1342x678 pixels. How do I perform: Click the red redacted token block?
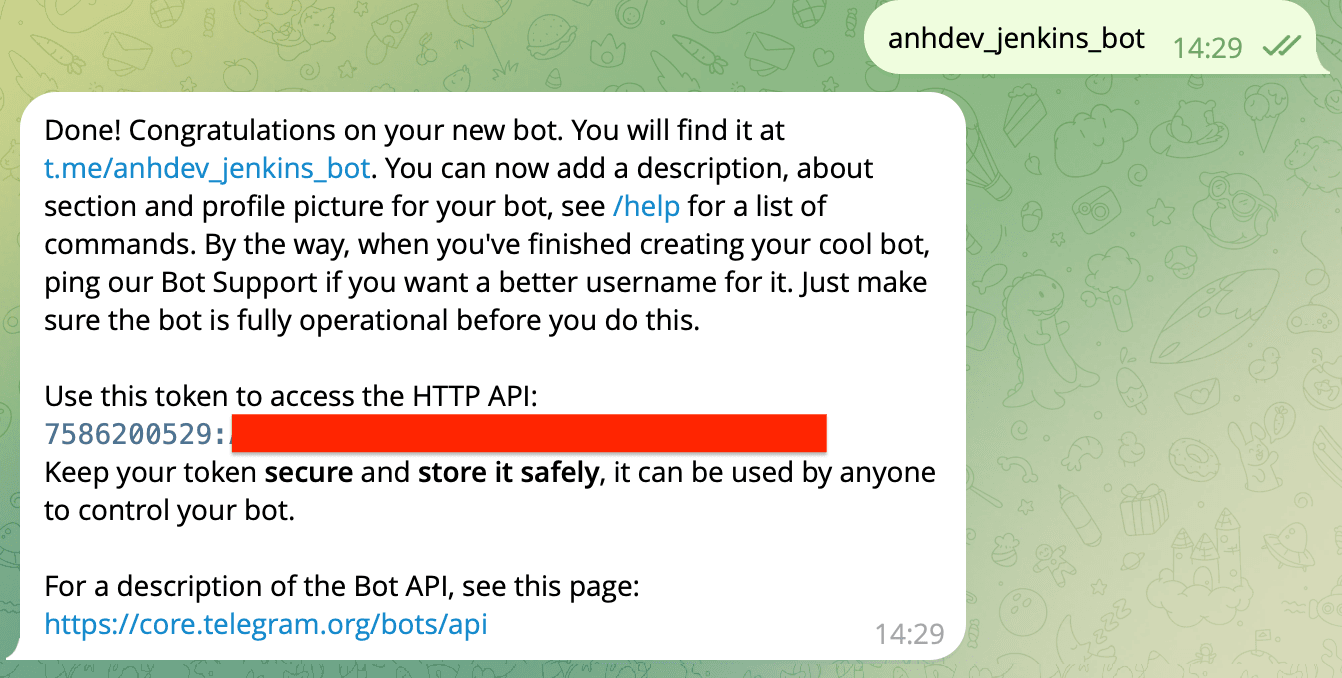(529, 434)
